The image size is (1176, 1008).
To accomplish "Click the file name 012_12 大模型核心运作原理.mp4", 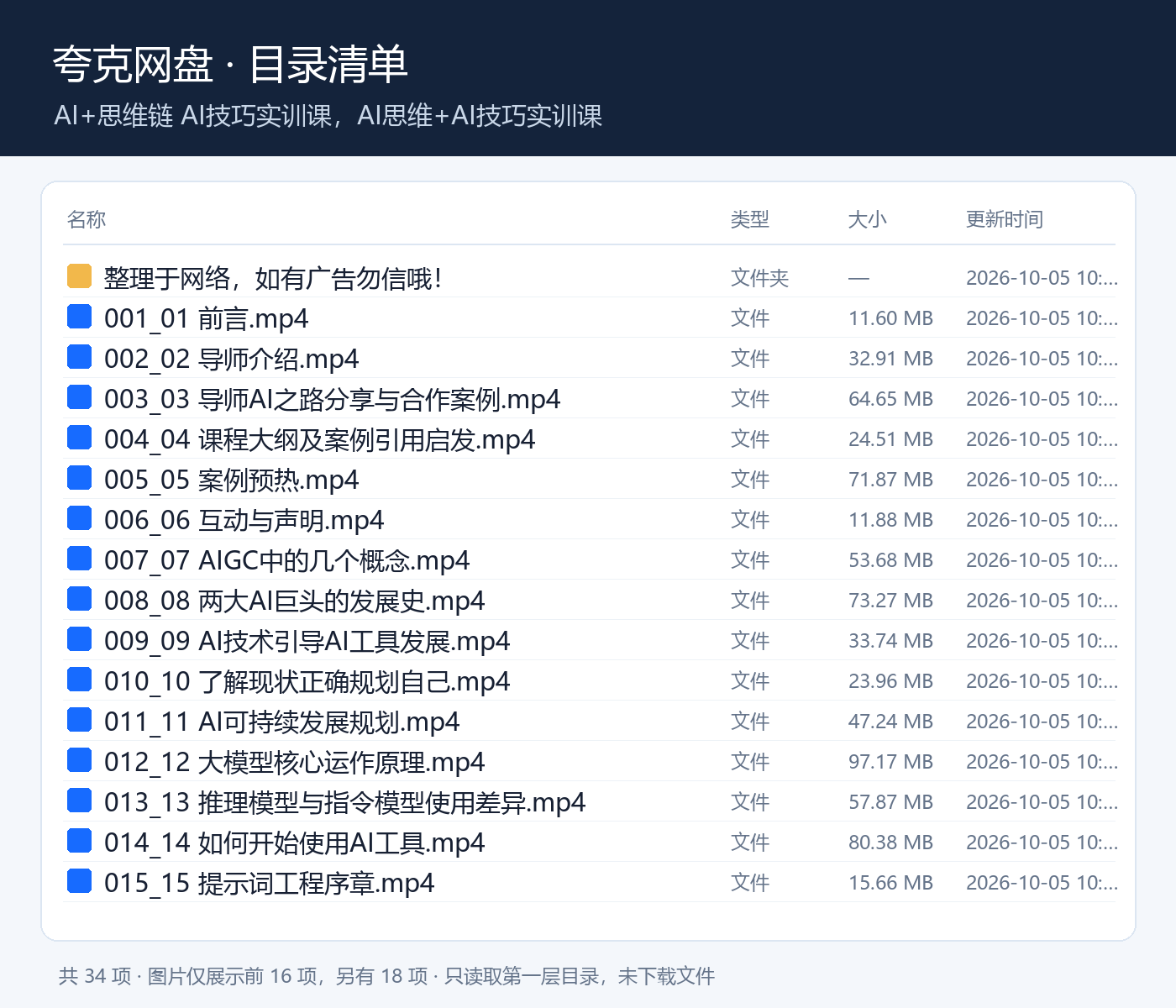I will tap(295, 762).
